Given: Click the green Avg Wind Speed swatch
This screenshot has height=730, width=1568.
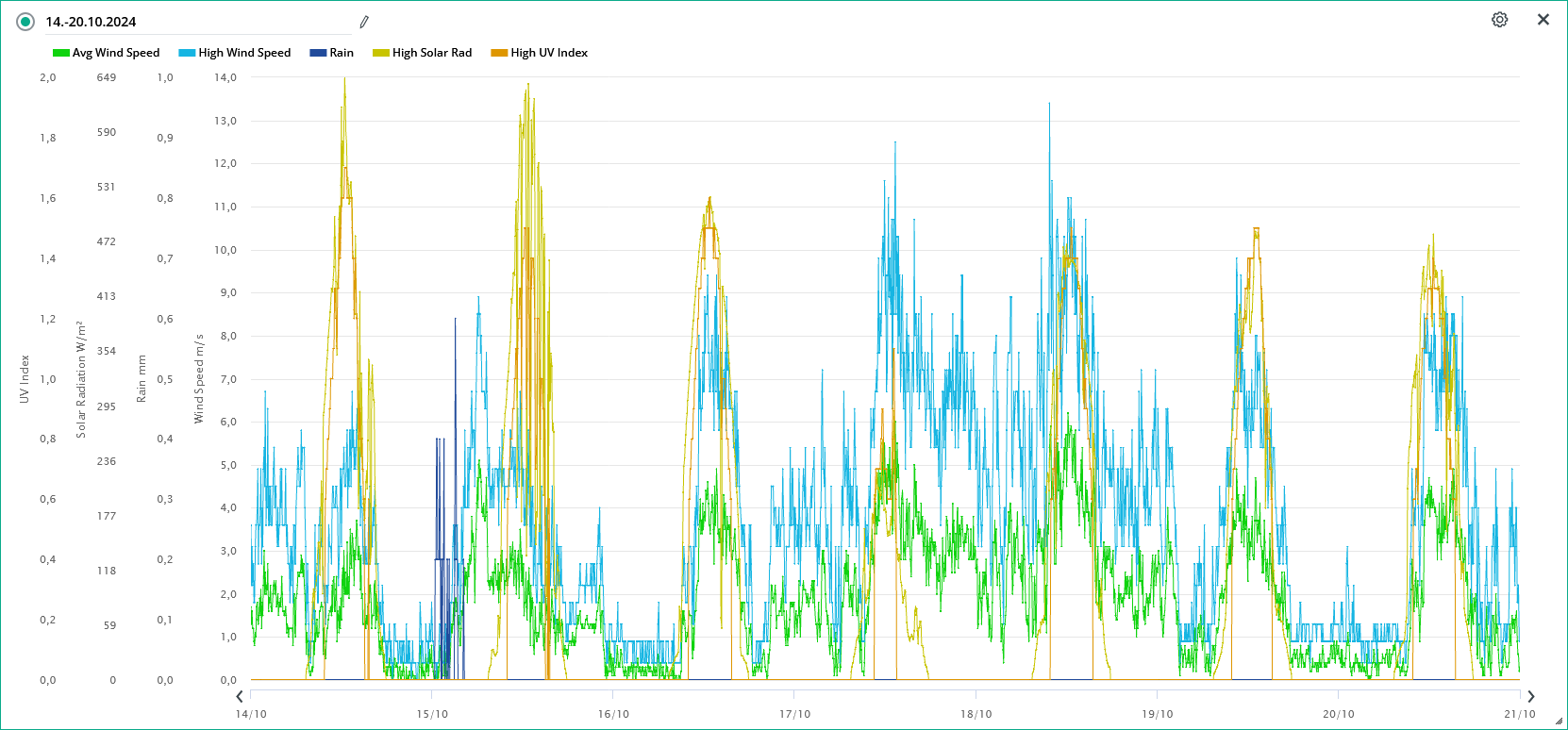Looking at the screenshot, I should [x=61, y=53].
